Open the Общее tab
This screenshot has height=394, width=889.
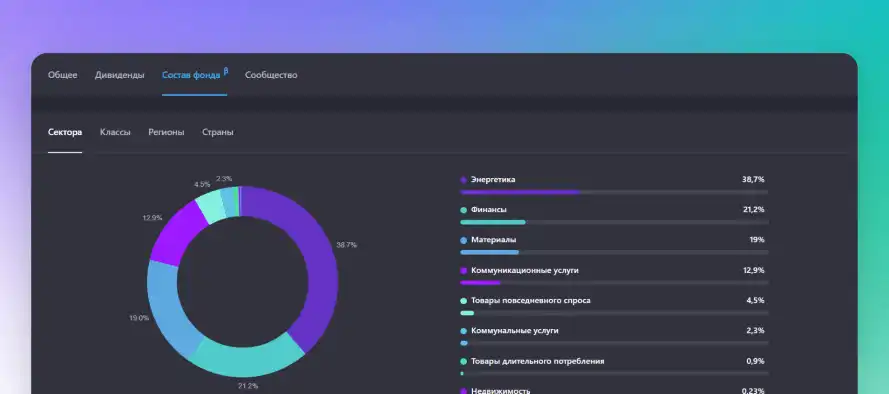pyautogui.click(x=62, y=75)
